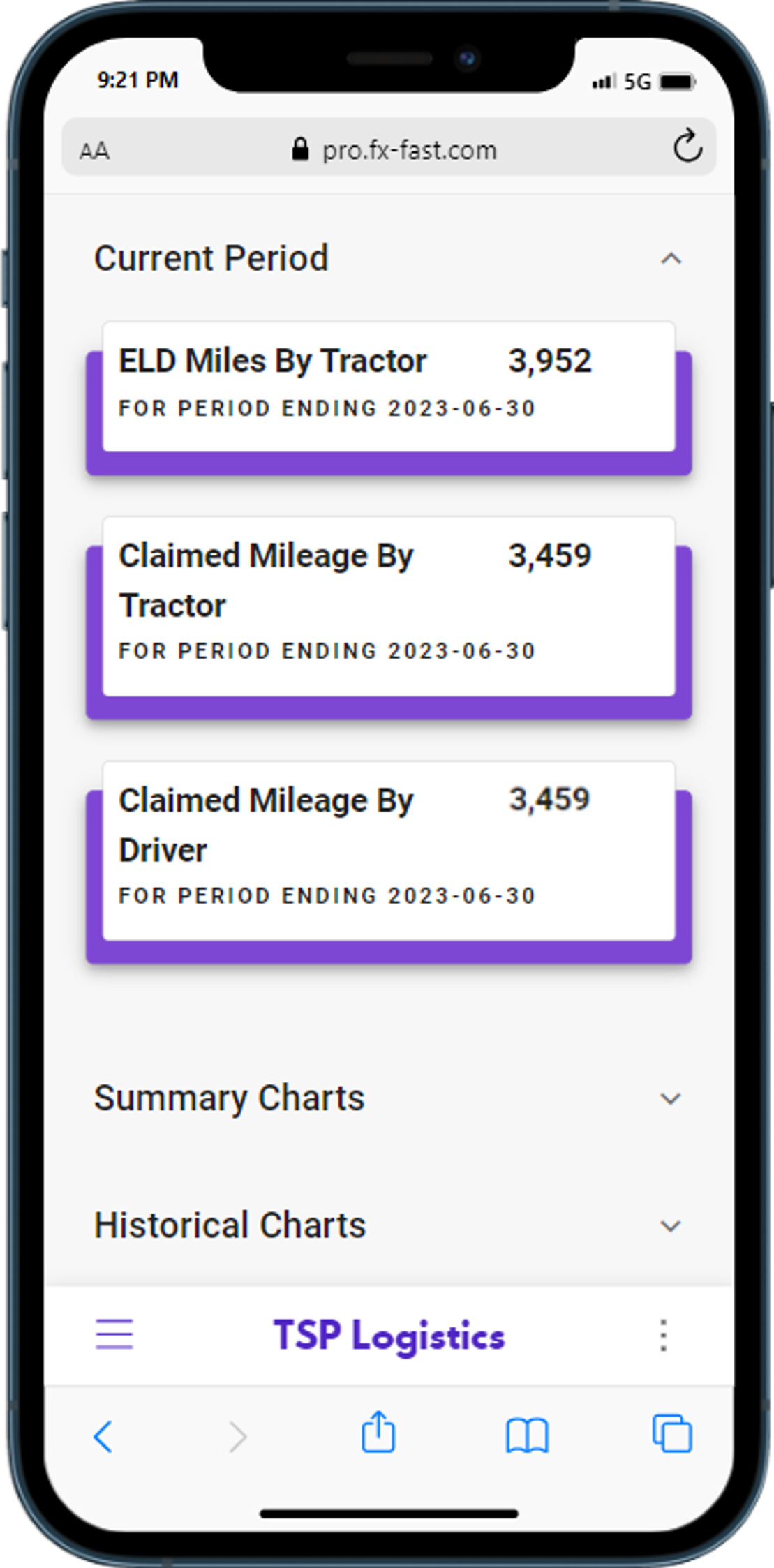
Task: Tap the Safari forward arrow
Action: [238, 1437]
